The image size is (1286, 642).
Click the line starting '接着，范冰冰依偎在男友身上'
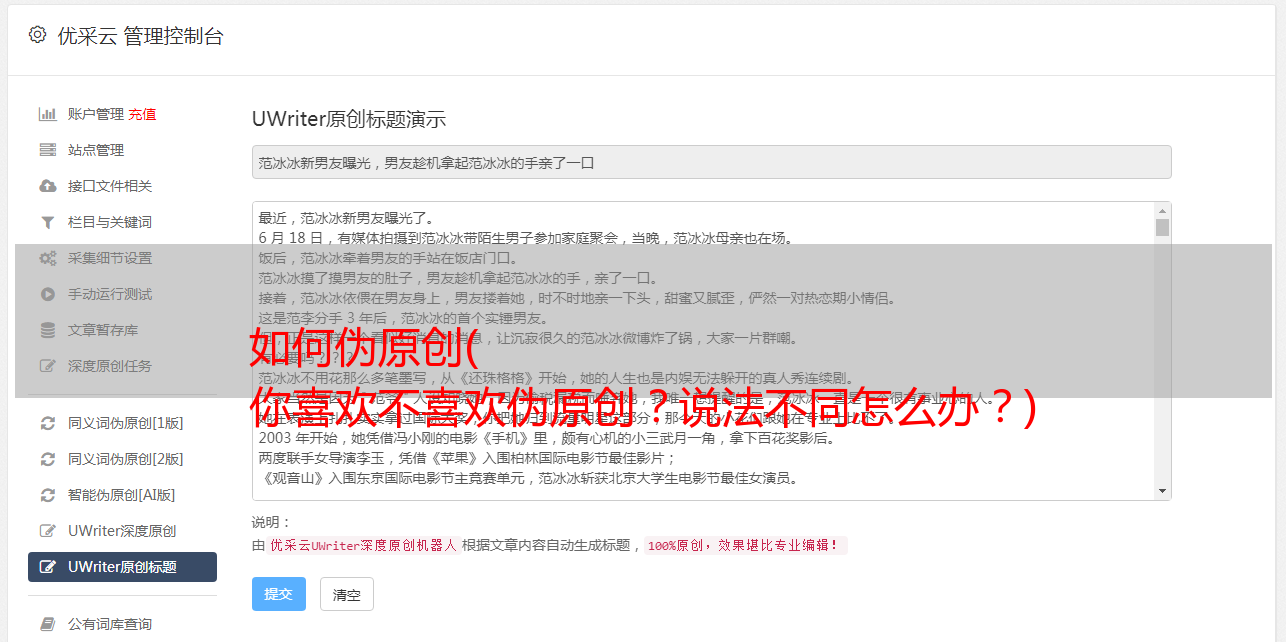tap(578, 298)
